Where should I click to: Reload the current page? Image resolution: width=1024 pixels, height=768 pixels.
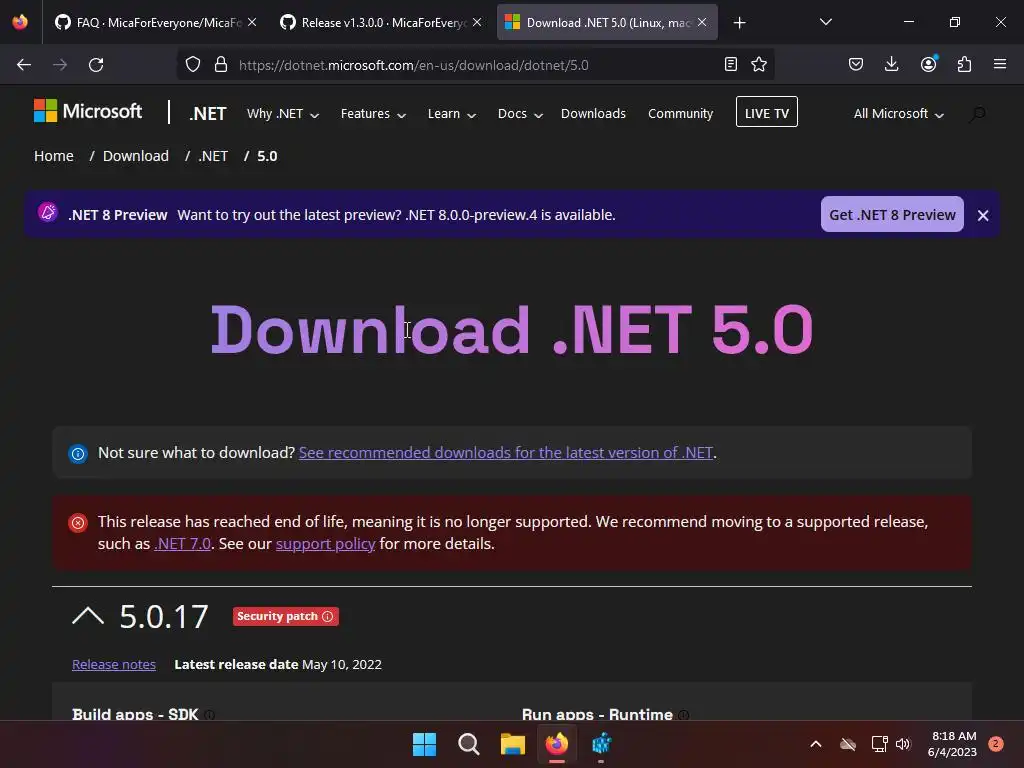click(x=96, y=65)
